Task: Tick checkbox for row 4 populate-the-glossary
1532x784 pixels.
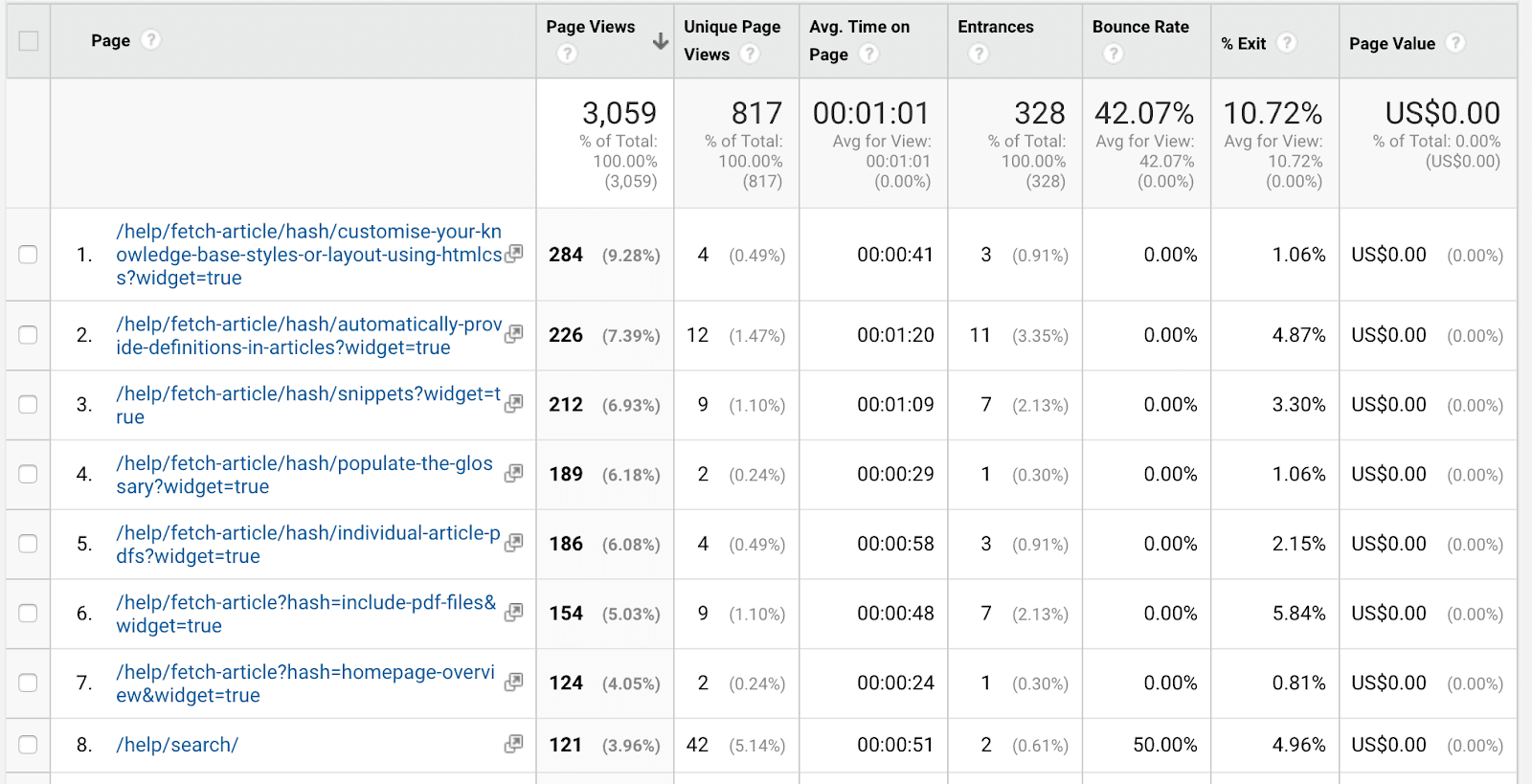Action: pos(29,475)
